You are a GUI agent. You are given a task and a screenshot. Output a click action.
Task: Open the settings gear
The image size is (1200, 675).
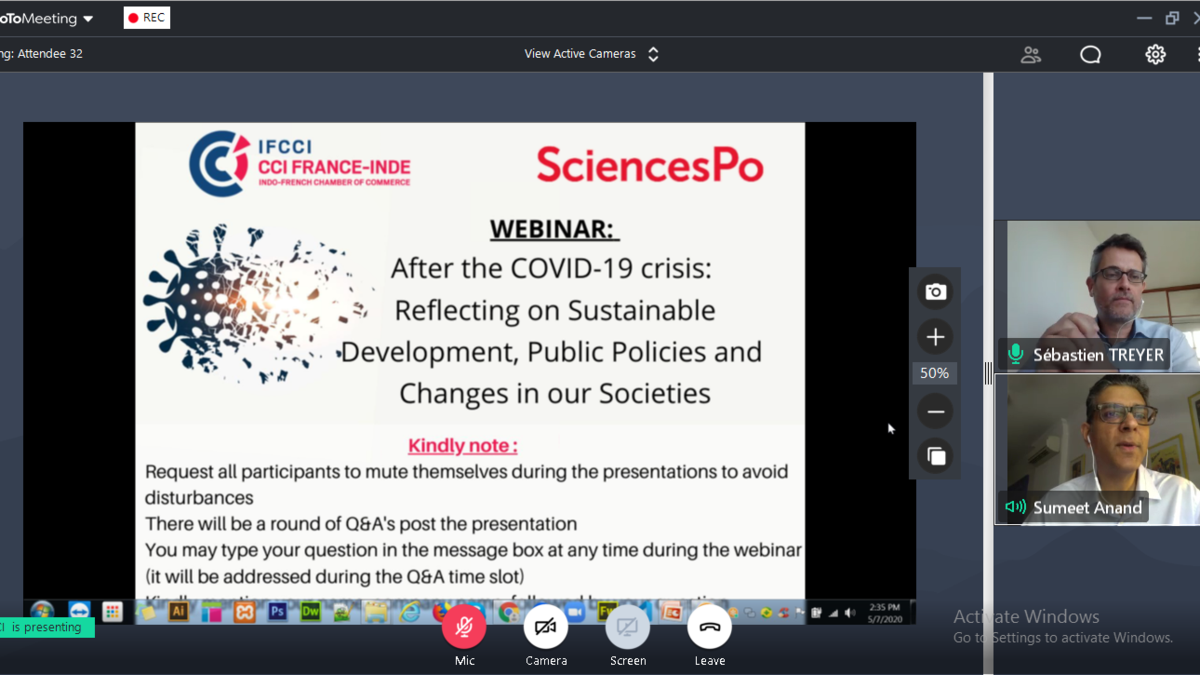(1155, 54)
